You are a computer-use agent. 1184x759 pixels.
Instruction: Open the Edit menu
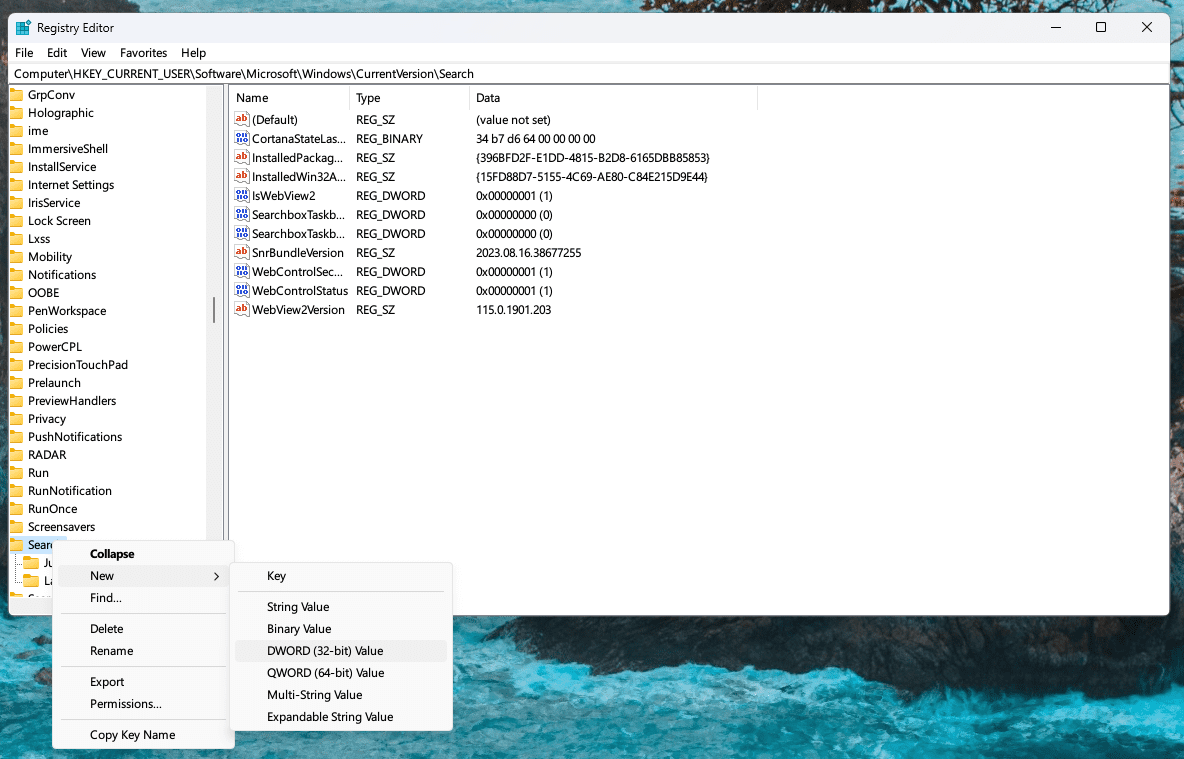[57, 53]
